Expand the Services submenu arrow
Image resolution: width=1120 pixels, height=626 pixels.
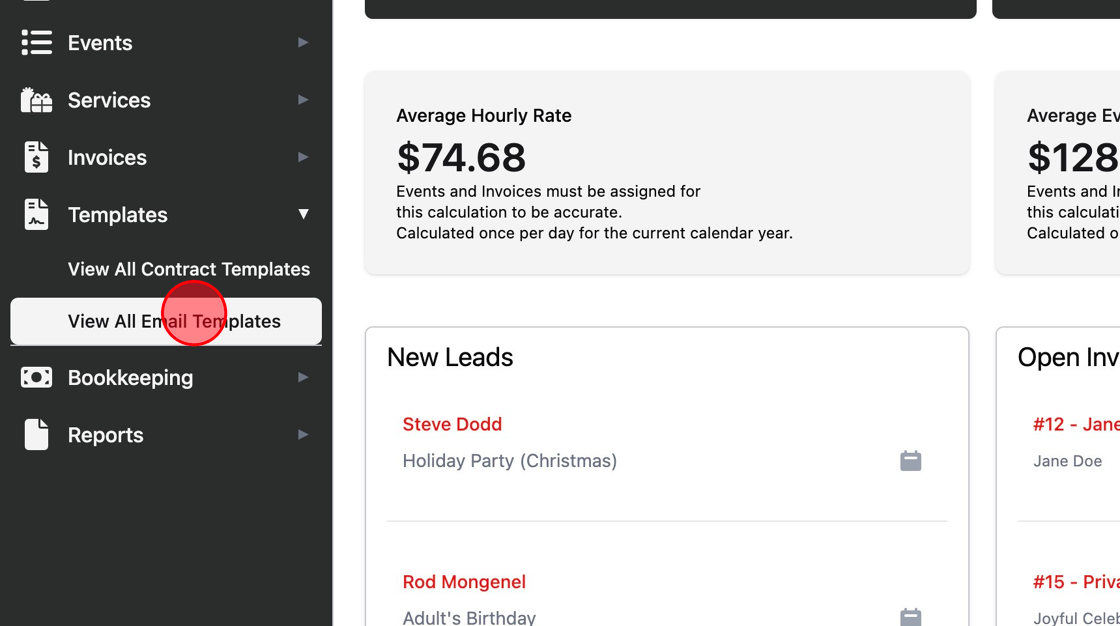303,100
